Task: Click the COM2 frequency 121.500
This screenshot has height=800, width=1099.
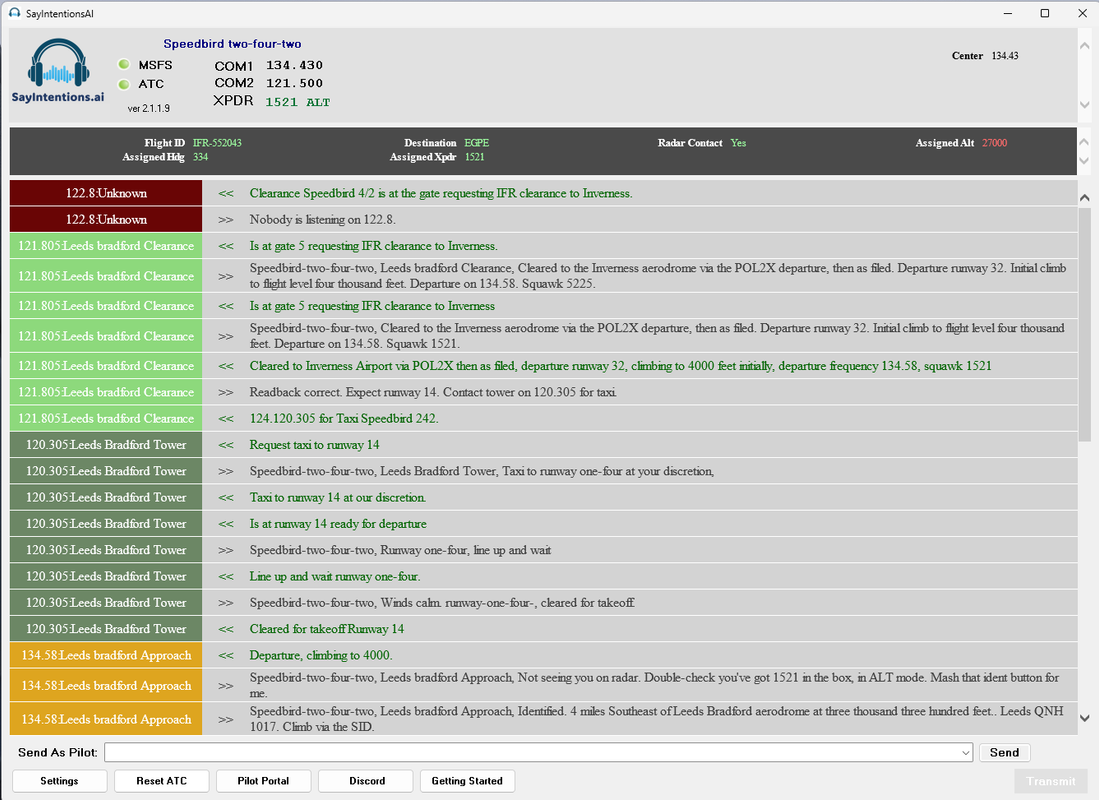Action: click(294, 83)
